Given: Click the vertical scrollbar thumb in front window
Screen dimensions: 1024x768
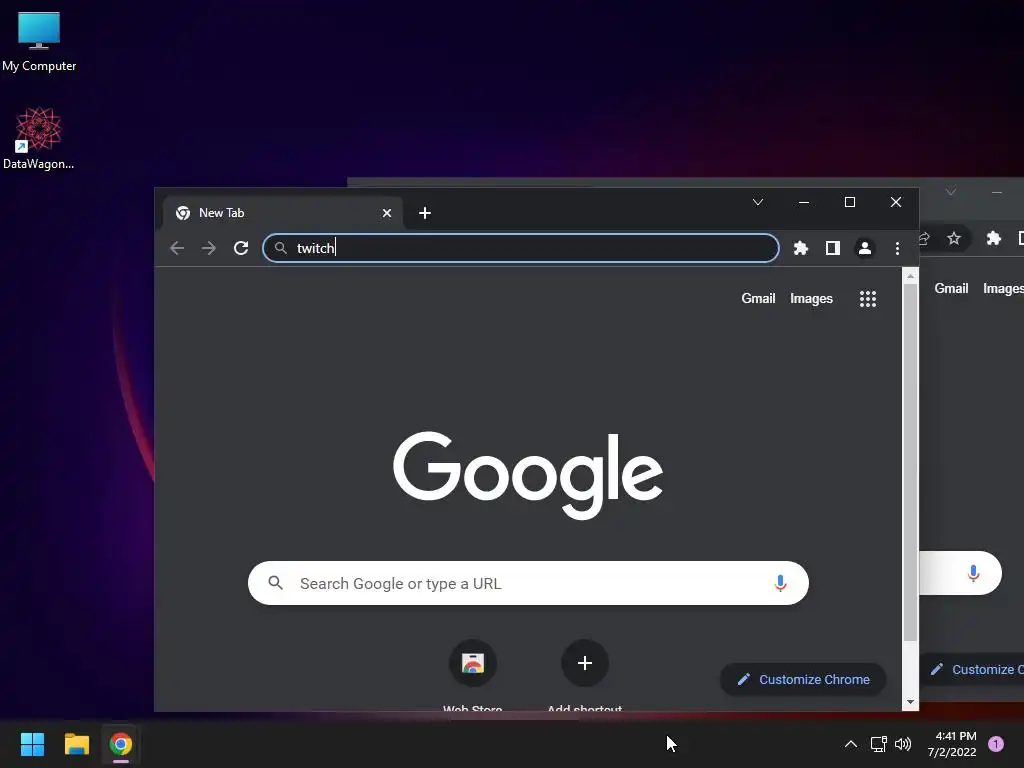Looking at the screenshot, I should point(910,462).
